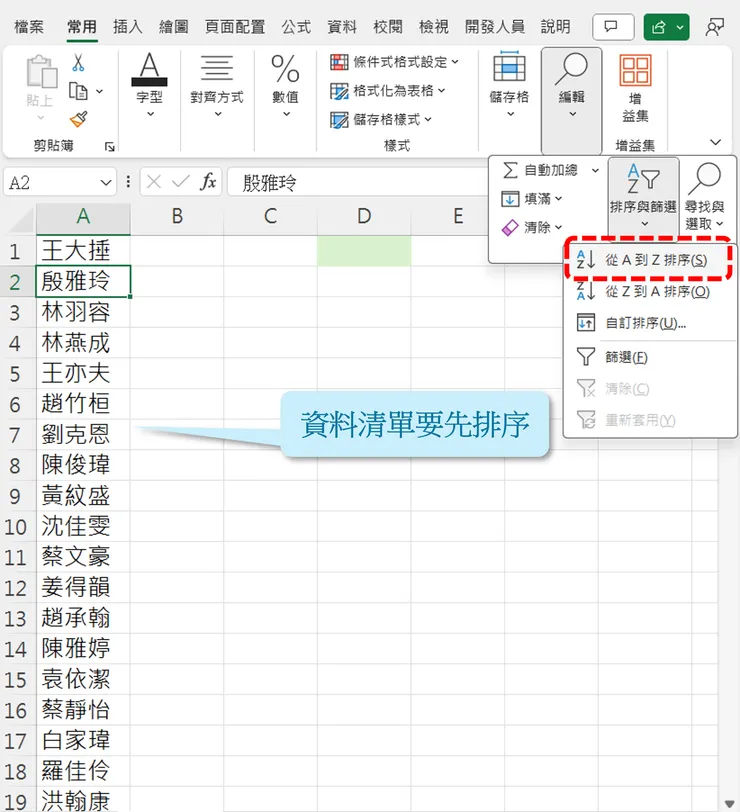The width and height of the screenshot is (740, 812).
Task: Click cell containing 劉克恩
Action: tap(83, 434)
